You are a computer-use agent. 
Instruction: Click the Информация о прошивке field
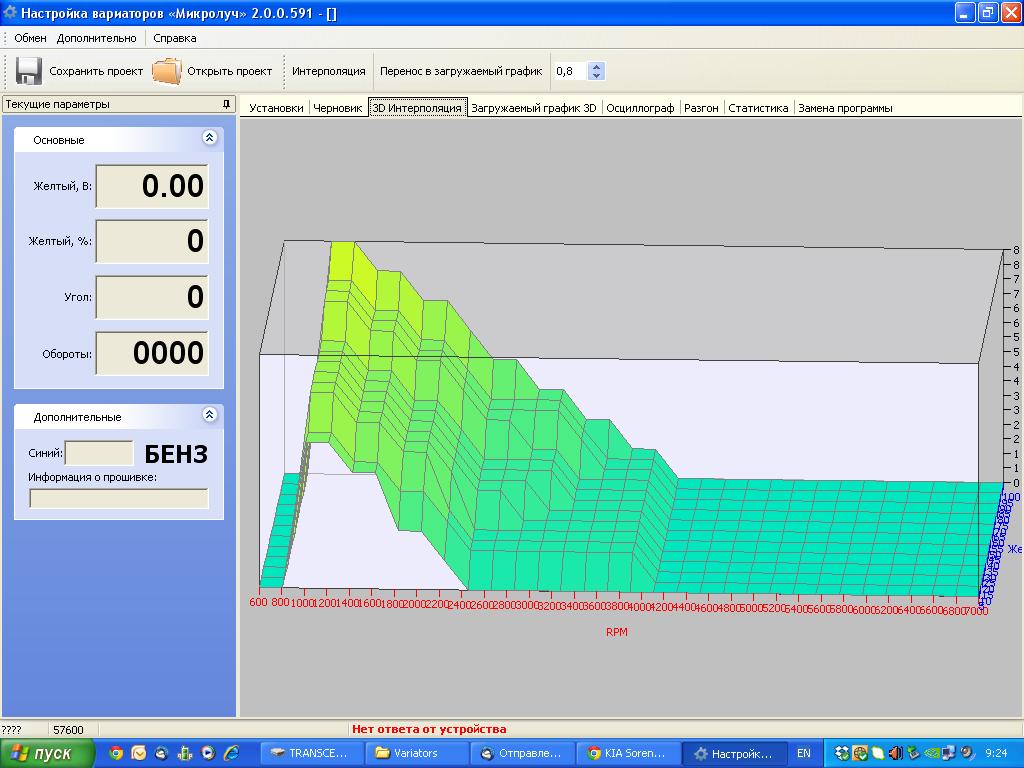119,498
